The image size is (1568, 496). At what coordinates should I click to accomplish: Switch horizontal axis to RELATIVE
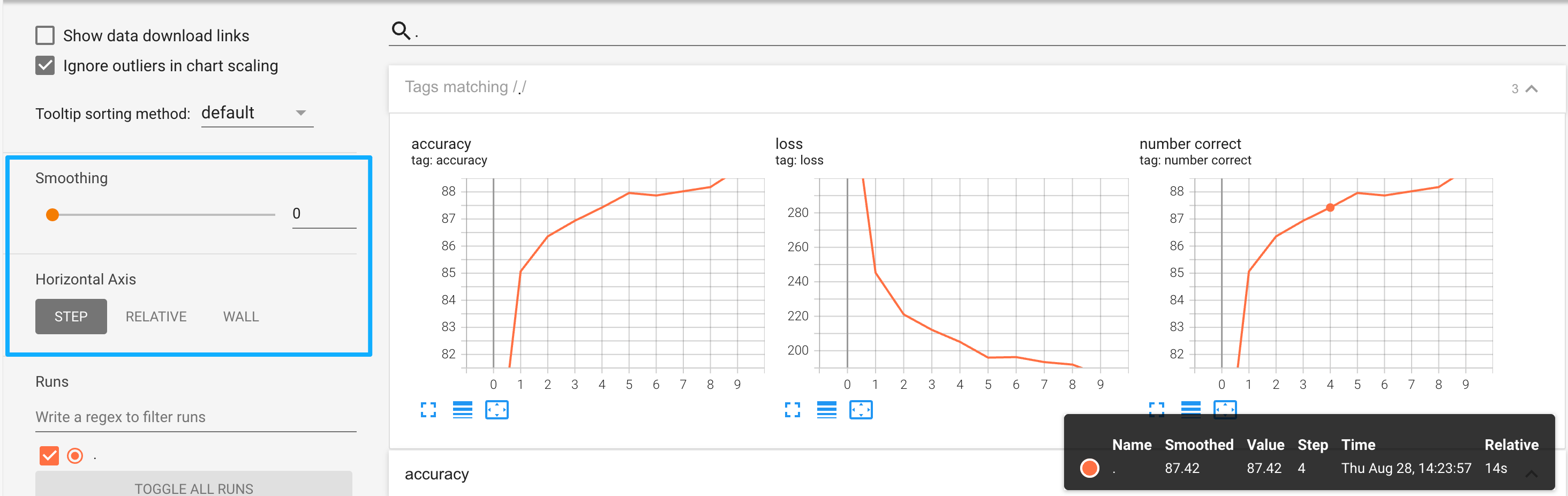[156, 317]
